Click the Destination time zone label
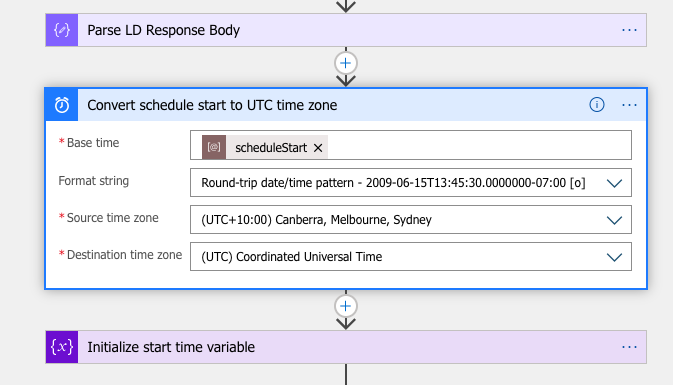The height and width of the screenshot is (385, 673). 124,255
